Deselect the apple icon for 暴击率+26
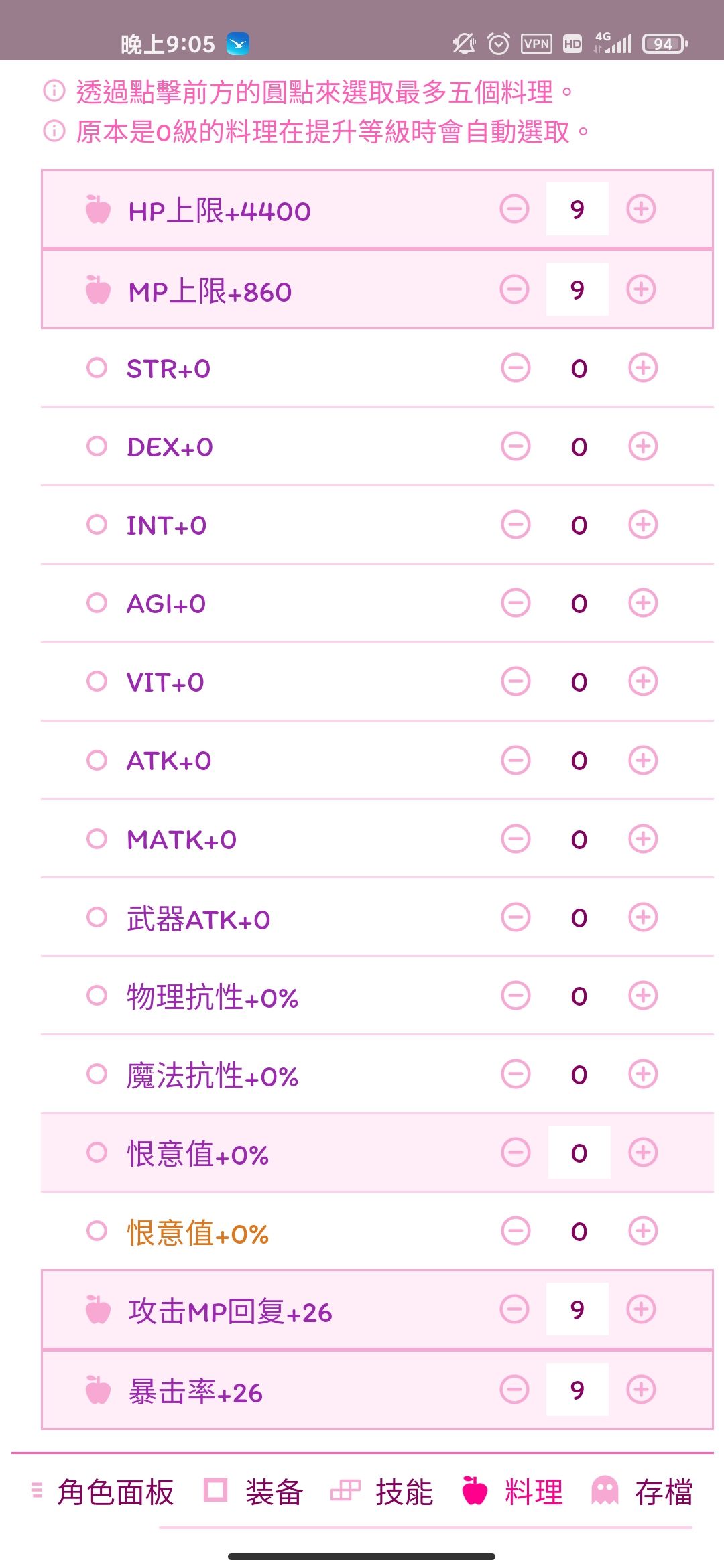 98,1391
